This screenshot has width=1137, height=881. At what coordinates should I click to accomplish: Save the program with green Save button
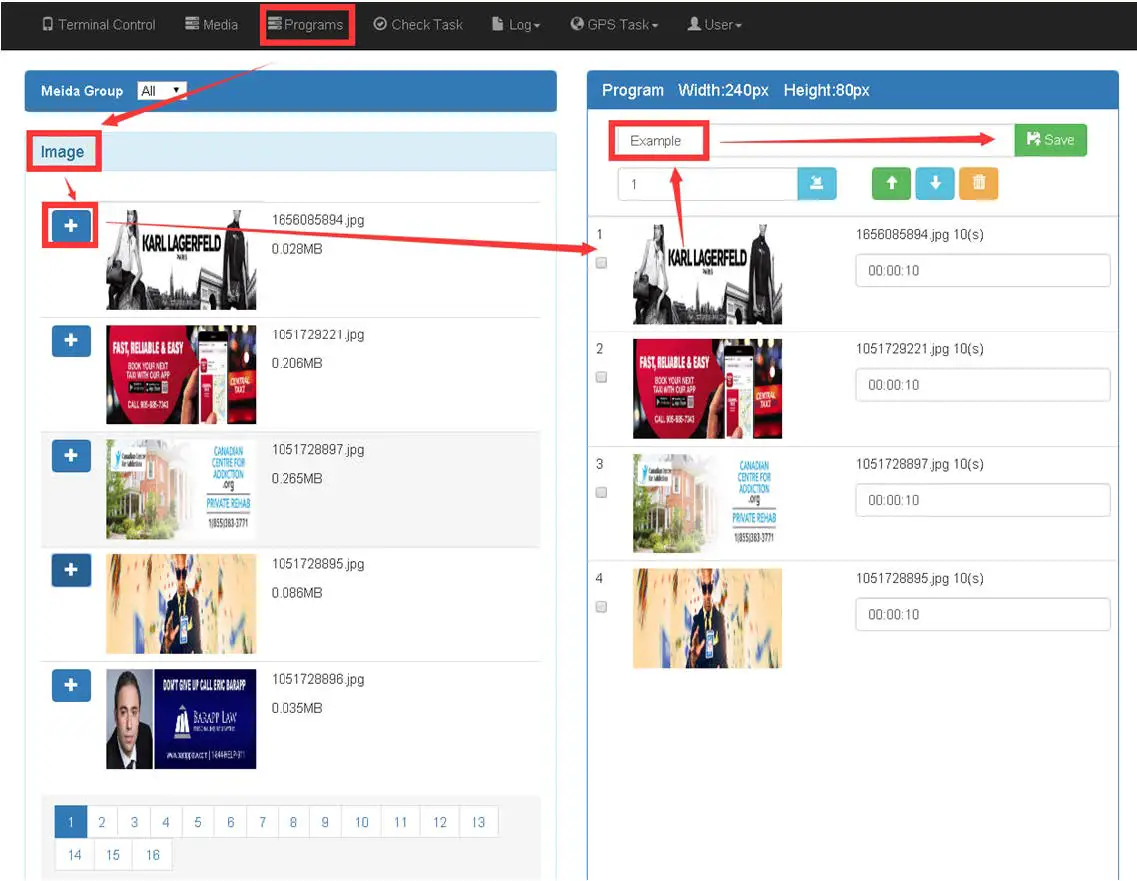click(1050, 140)
